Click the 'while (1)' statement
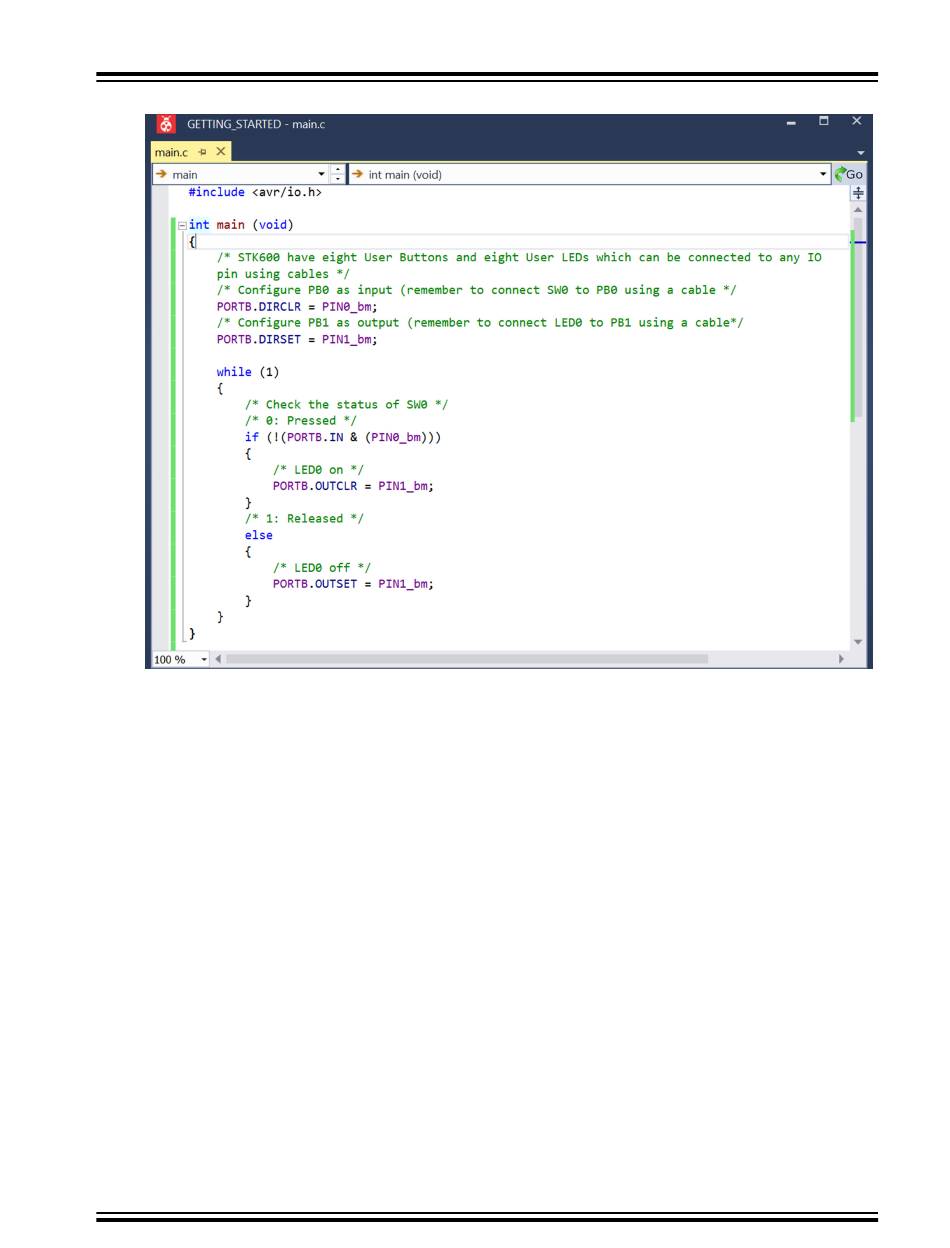Screen dimensions: 950x1248 [x=248, y=372]
